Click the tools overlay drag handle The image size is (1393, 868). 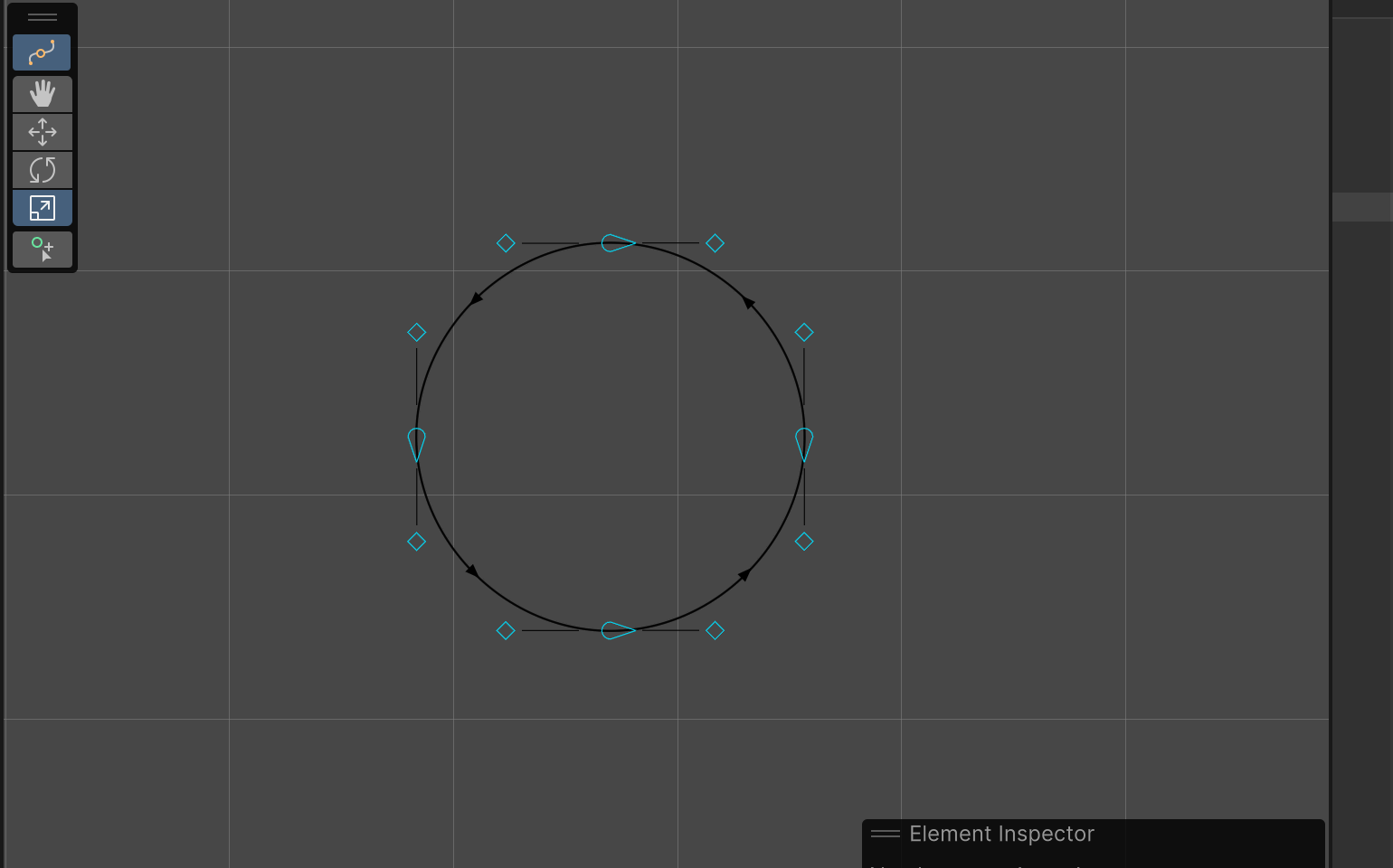(42, 17)
